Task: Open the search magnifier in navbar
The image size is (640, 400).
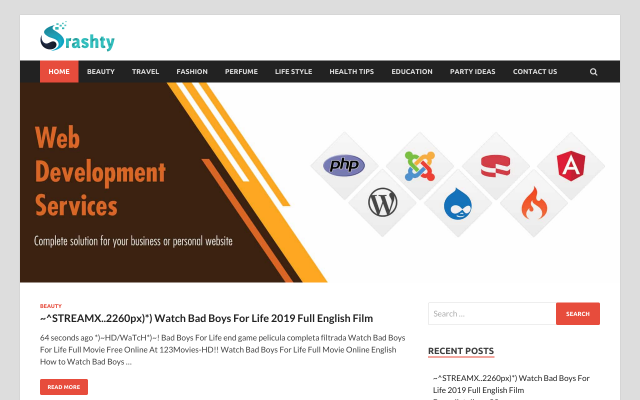Action: point(593,72)
